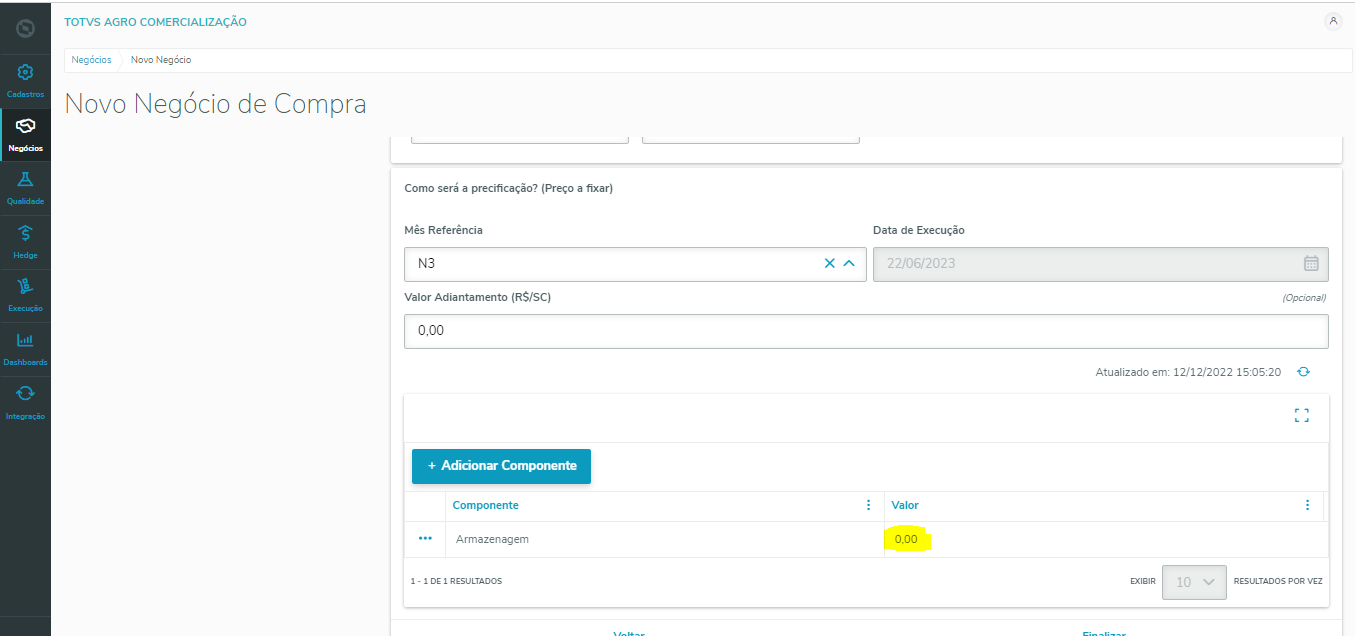
Task: Sort by Valor column header
Action: click(905, 505)
